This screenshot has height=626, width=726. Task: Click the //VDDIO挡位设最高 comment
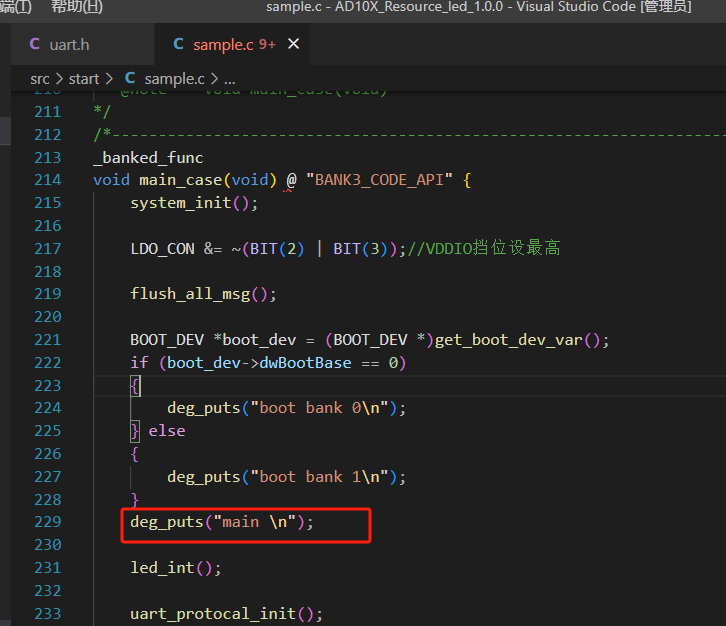(x=483, y=248)
